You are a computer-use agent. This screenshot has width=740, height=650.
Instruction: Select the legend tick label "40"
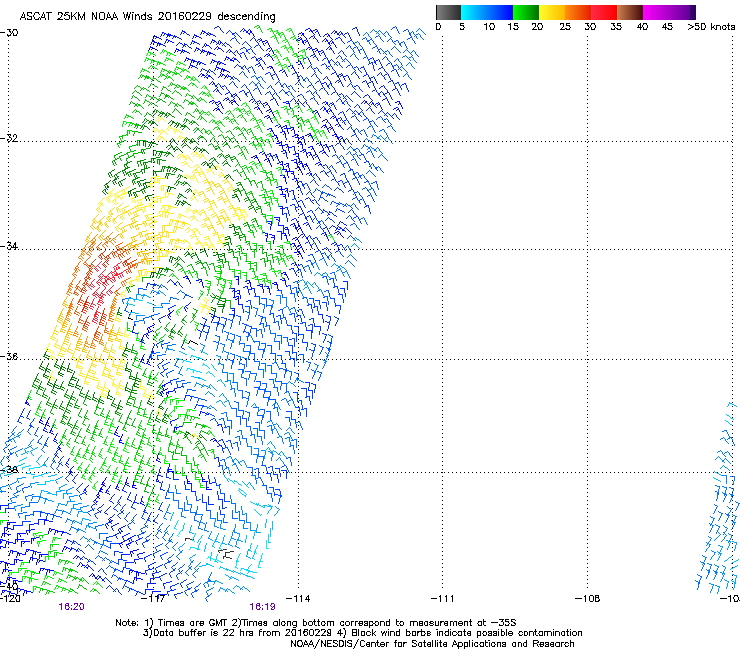click(642, 27)
